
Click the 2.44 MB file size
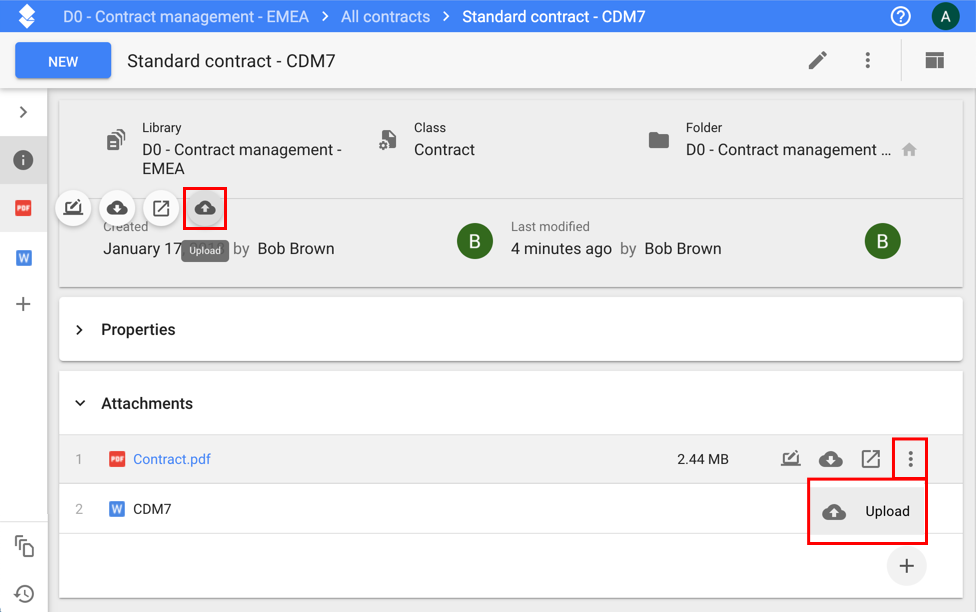703,459
